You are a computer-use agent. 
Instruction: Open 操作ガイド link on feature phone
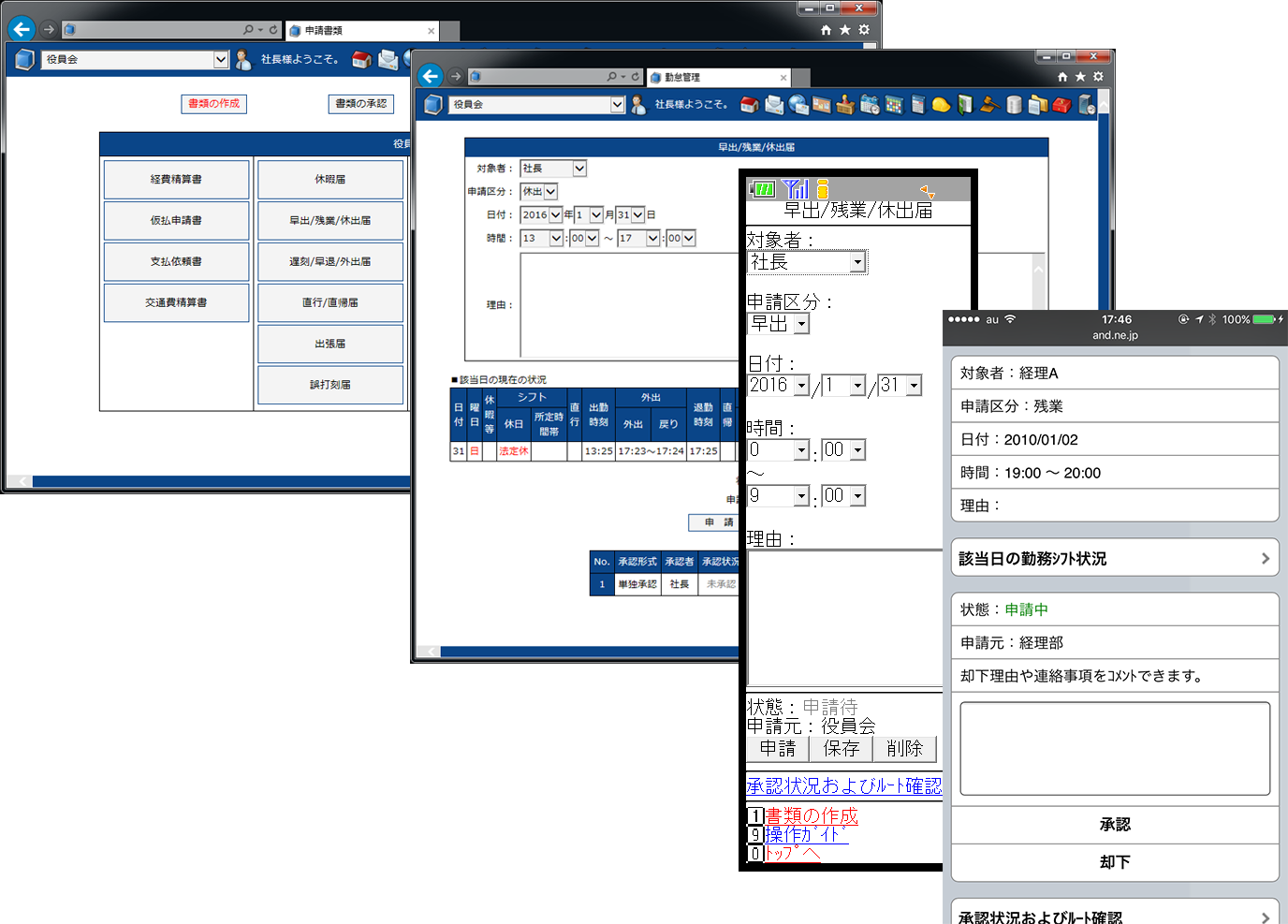(806, 834)
